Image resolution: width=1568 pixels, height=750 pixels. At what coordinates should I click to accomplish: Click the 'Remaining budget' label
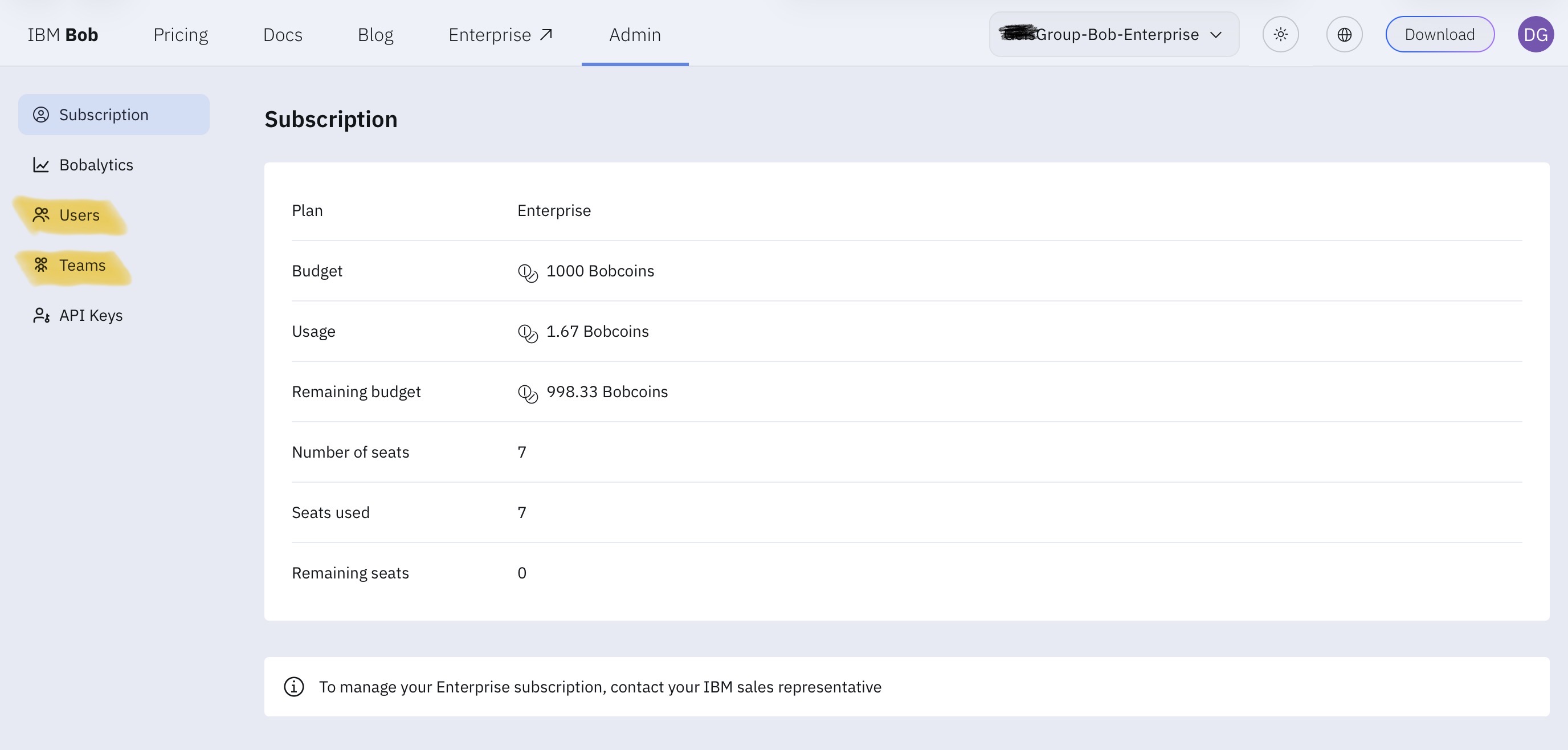[356, 392]
